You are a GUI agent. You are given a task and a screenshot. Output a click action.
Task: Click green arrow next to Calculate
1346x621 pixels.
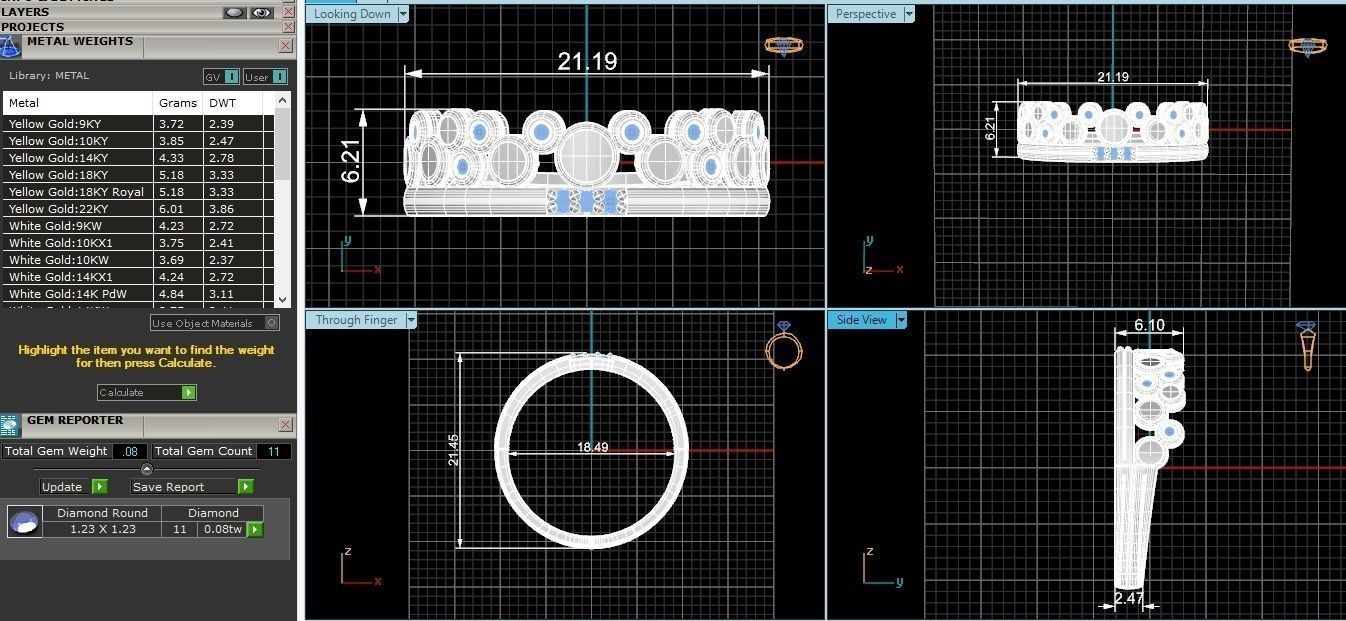click(189, 393)
